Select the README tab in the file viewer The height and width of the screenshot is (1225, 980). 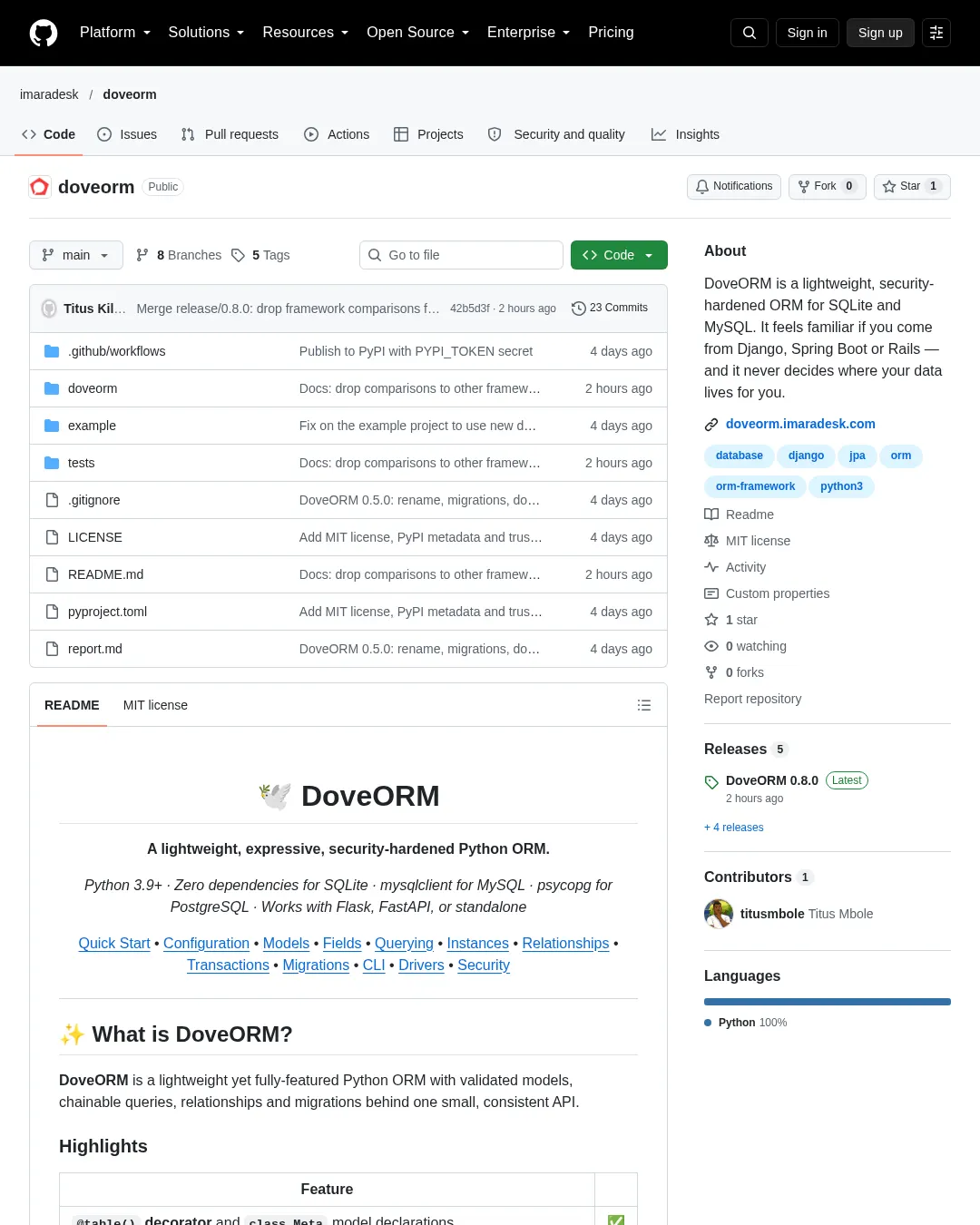click(72, 705)
